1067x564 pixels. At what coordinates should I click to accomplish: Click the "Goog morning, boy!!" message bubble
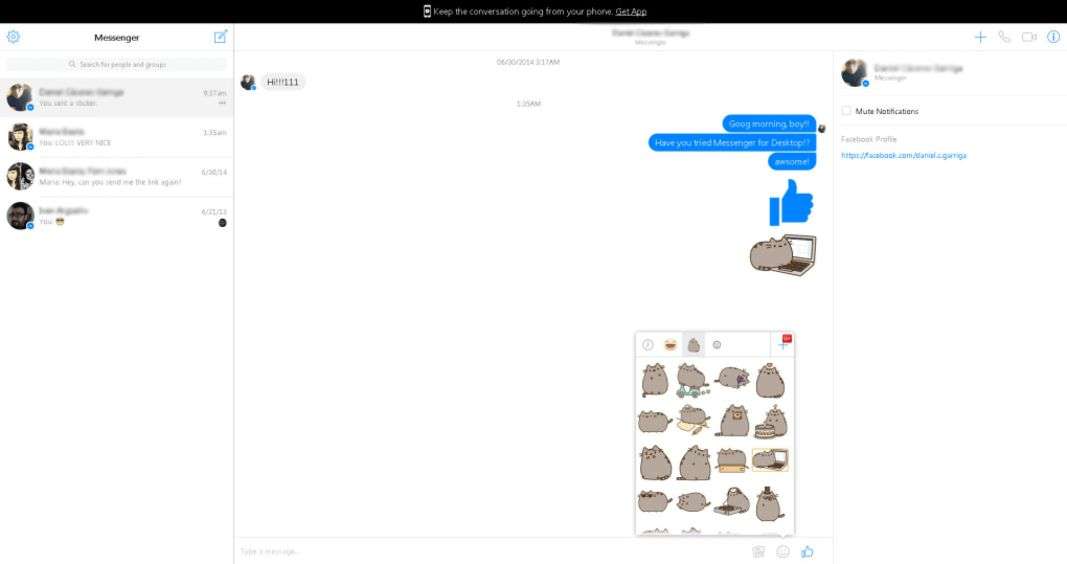coord(769,124)
